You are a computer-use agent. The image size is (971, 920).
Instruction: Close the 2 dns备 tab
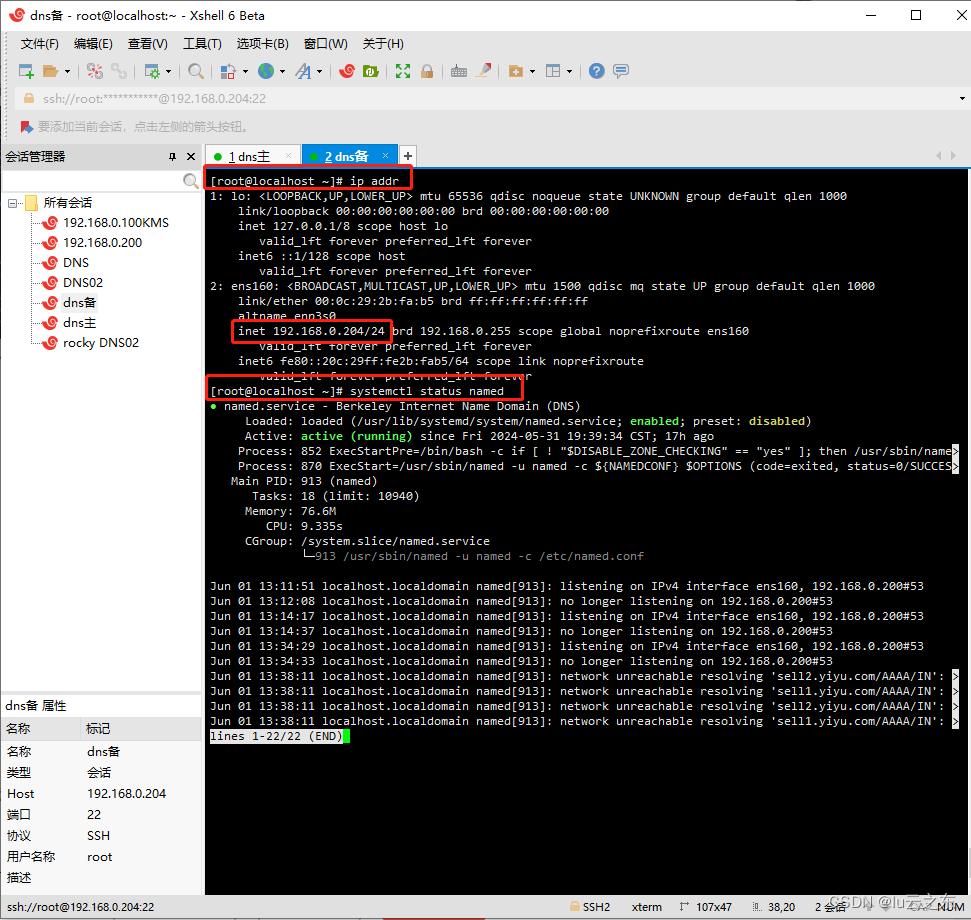385,156
